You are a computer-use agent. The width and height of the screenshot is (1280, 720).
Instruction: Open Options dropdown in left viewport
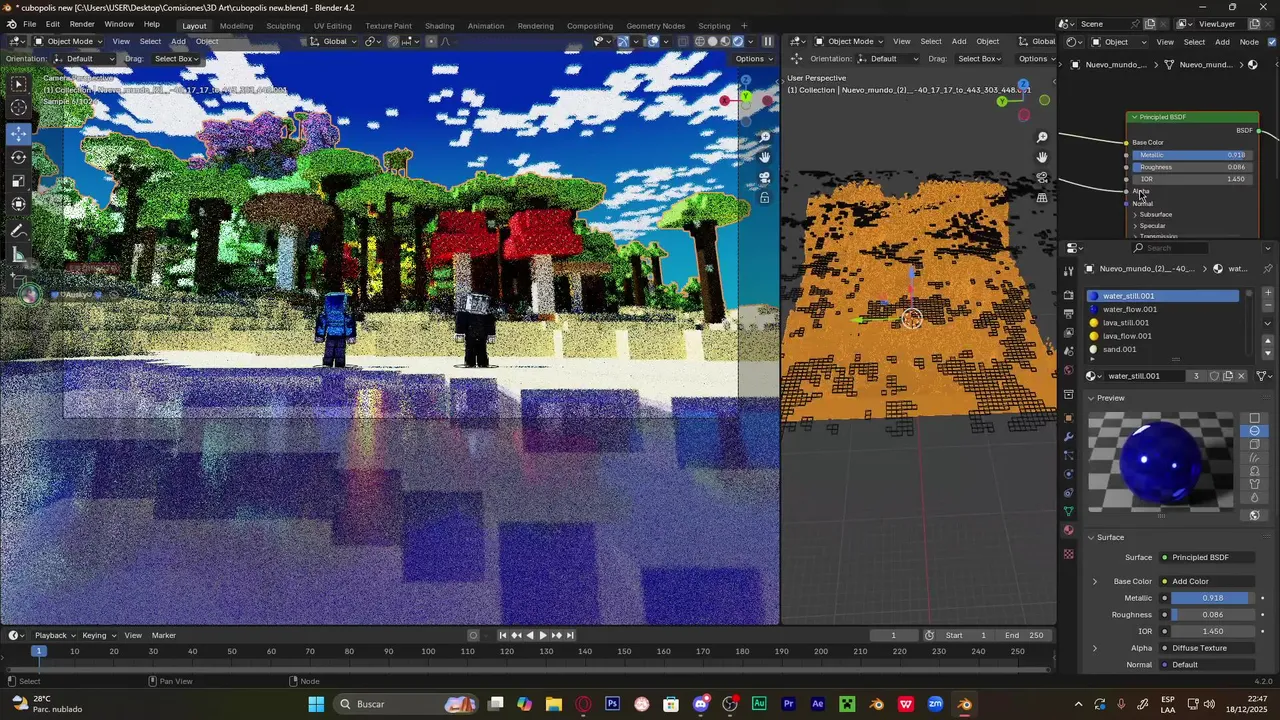(753, 58)
